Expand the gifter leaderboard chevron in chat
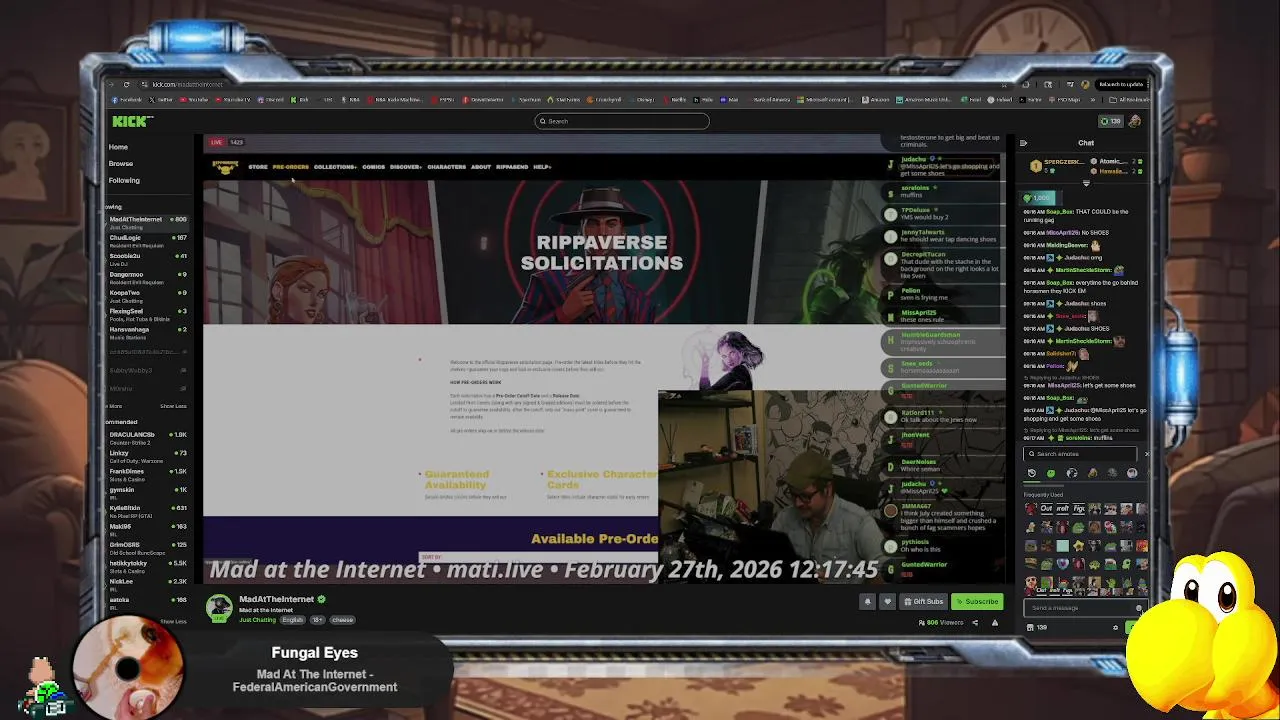Viewport: 1280px width, 720px height. coord(1086,183)
